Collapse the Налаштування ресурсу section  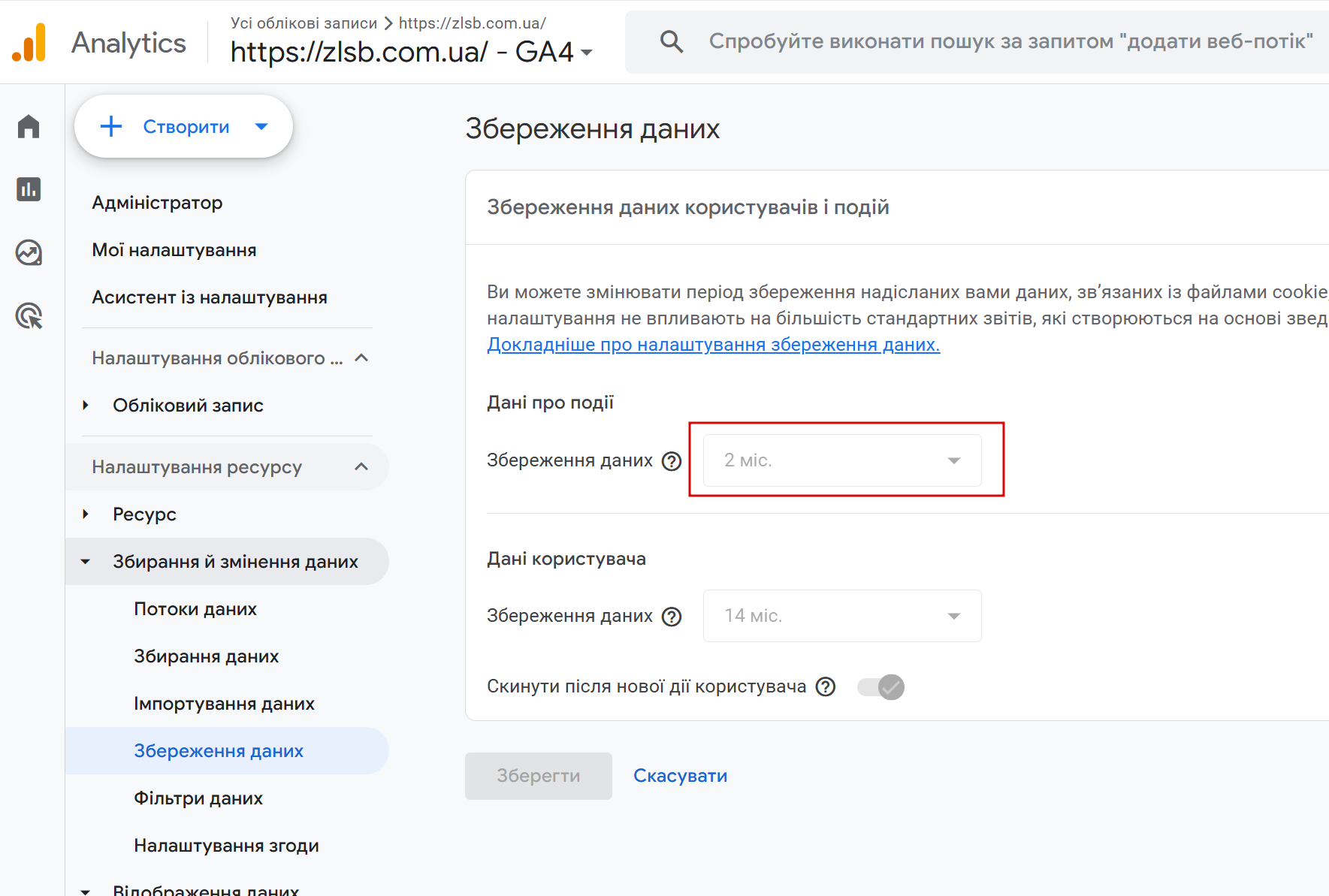(361, 467)
